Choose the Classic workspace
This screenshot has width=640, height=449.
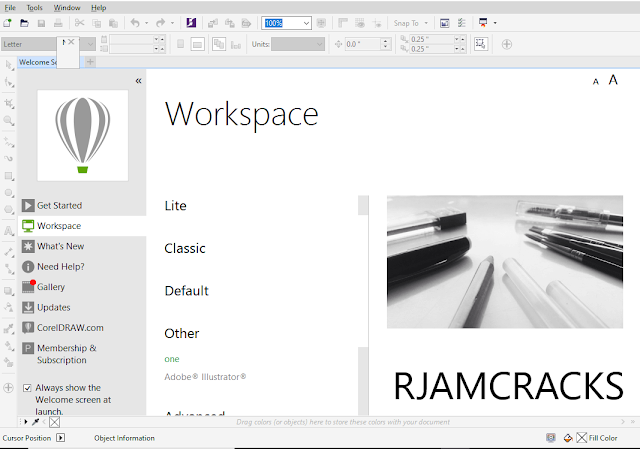pyautogui.click(x=185, y=248)
